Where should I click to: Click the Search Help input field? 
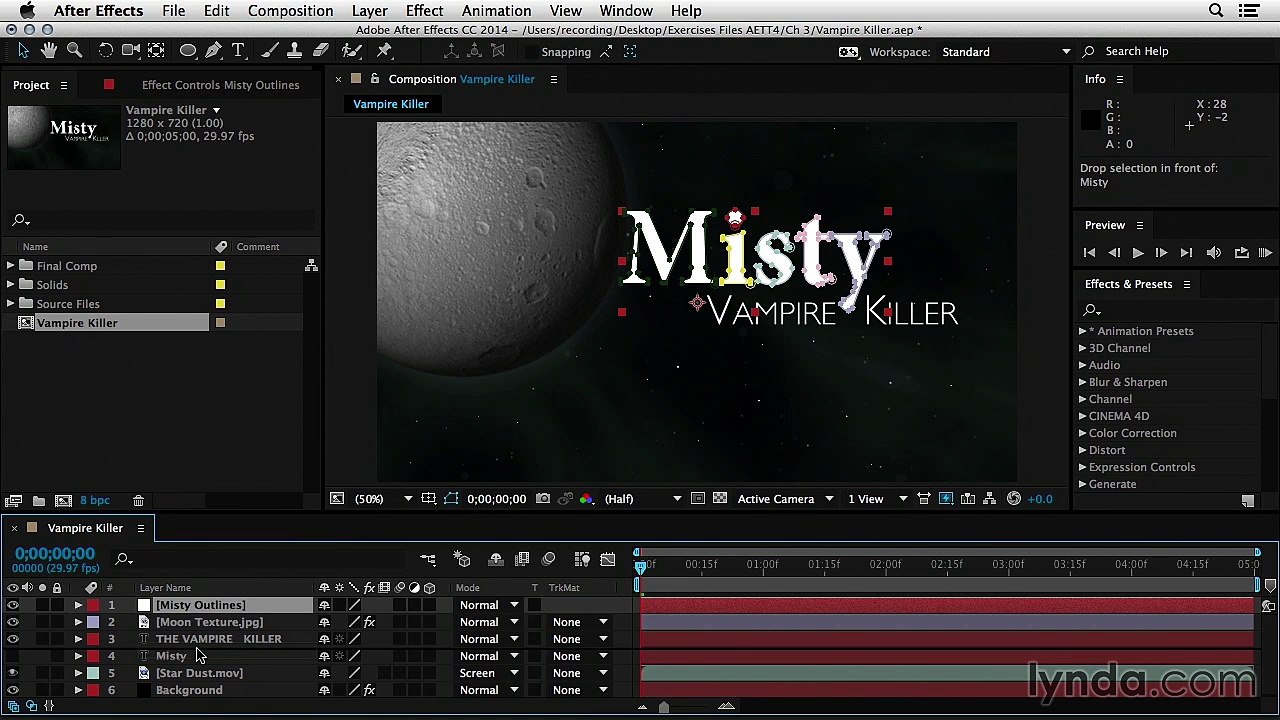point(1180,52)
